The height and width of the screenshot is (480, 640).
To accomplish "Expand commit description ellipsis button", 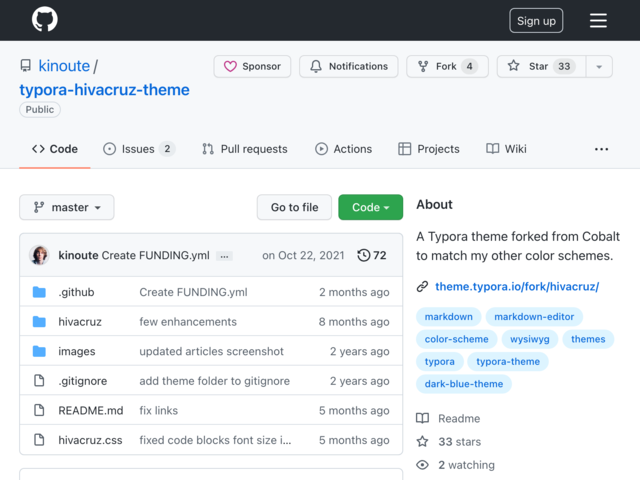I will tap(224, 256).
